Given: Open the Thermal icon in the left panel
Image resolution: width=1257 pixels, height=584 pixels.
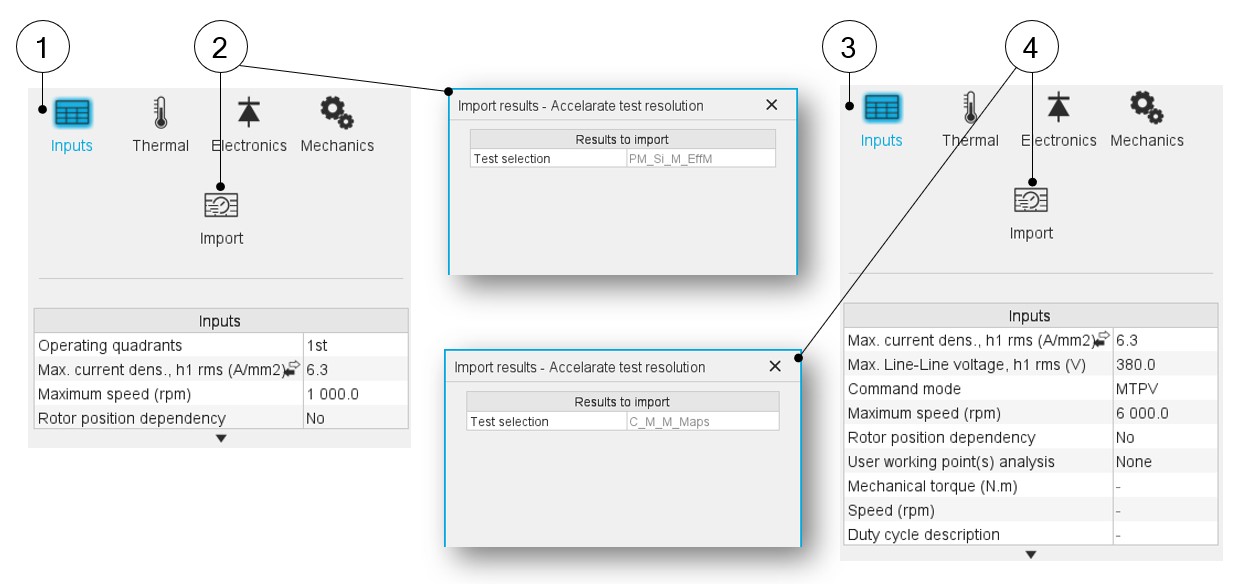Looking at the screenshot, I should click(160, 114).
